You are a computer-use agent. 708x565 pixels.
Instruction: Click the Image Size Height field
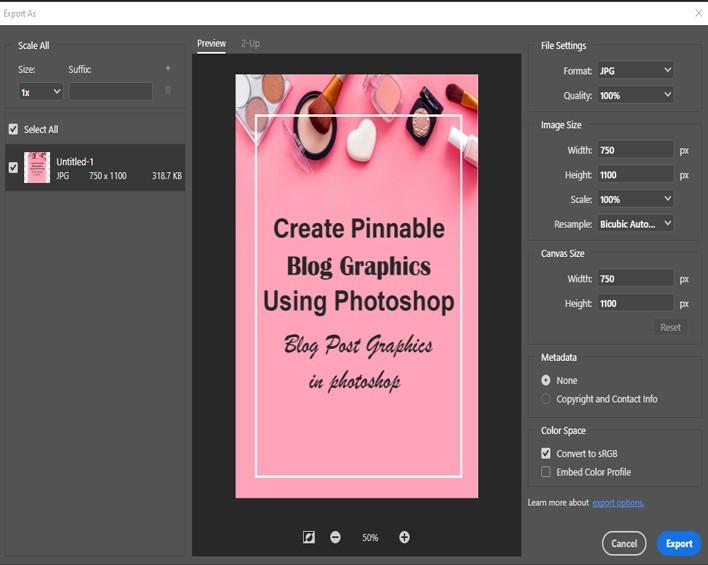click(x=635, y=175)
